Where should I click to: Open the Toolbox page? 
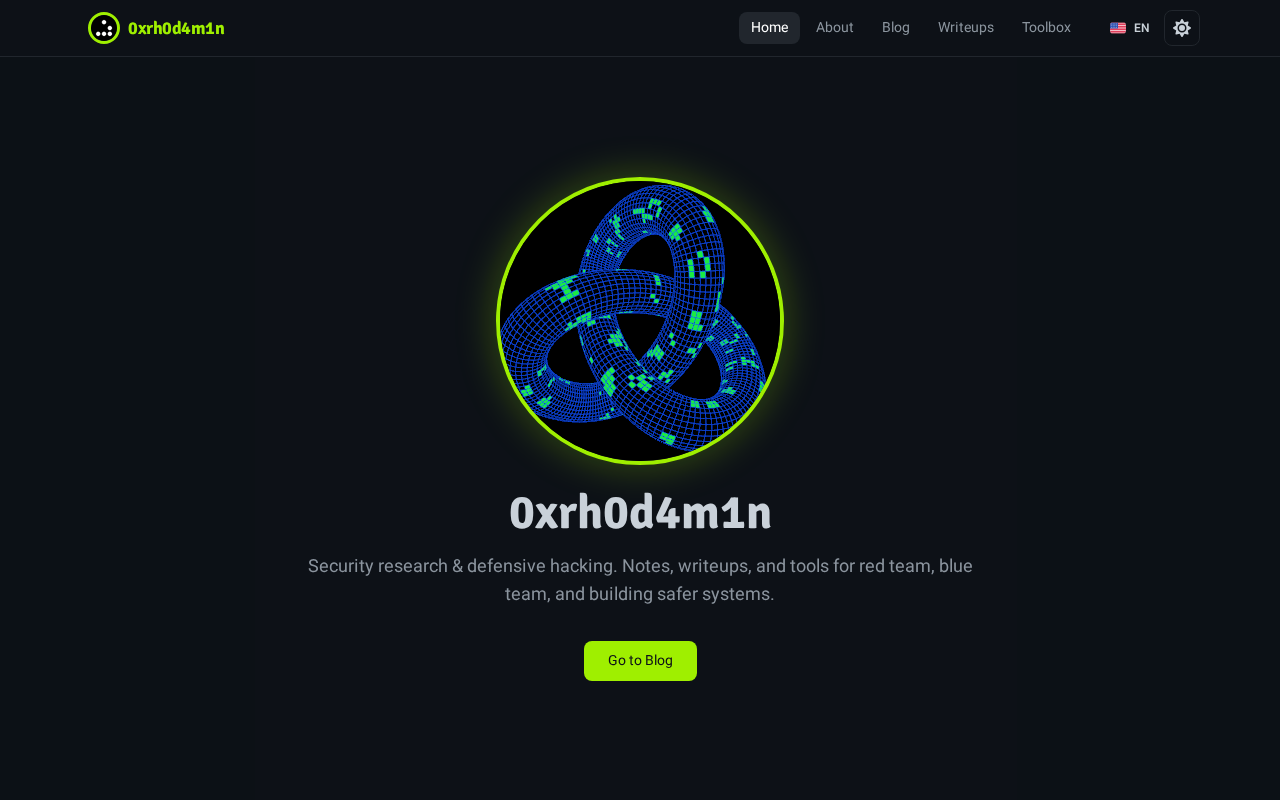click(1046, 28)
